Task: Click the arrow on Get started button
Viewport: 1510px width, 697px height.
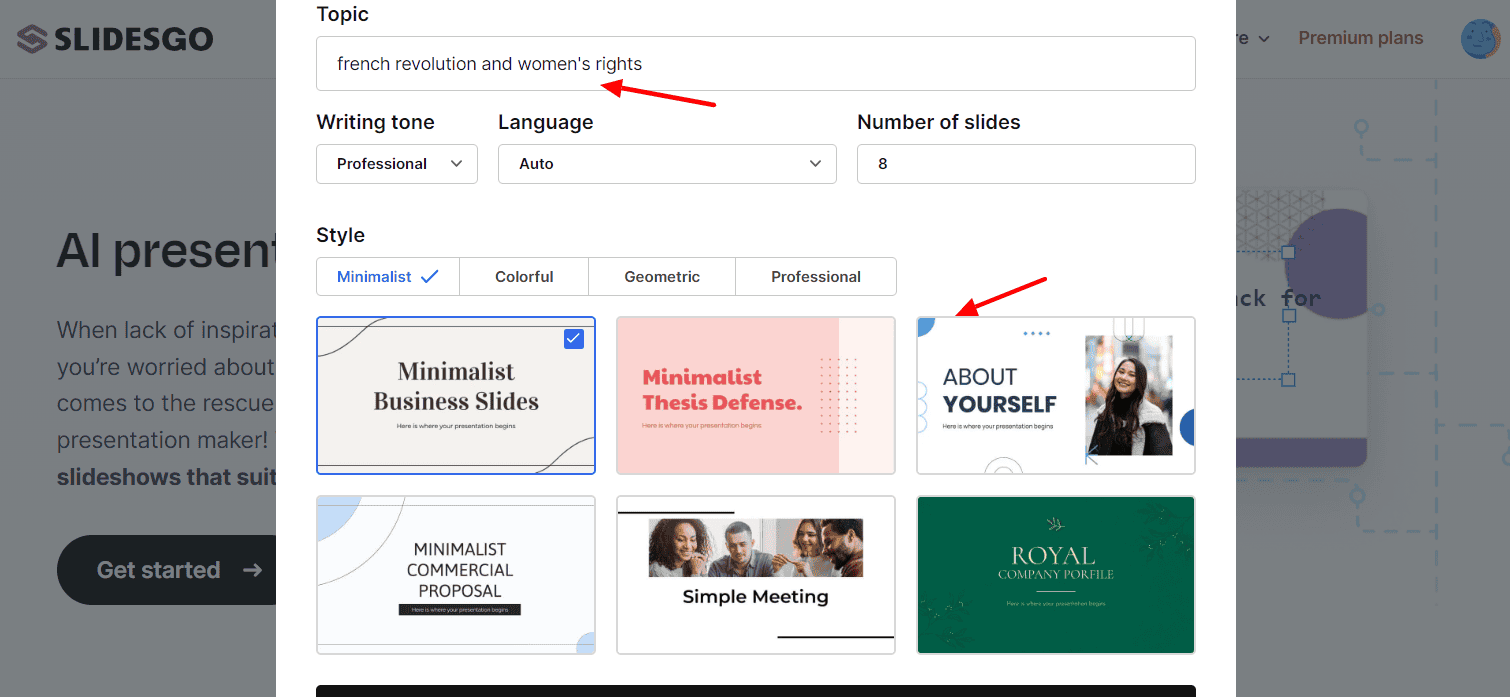Action: pos(252,570)
